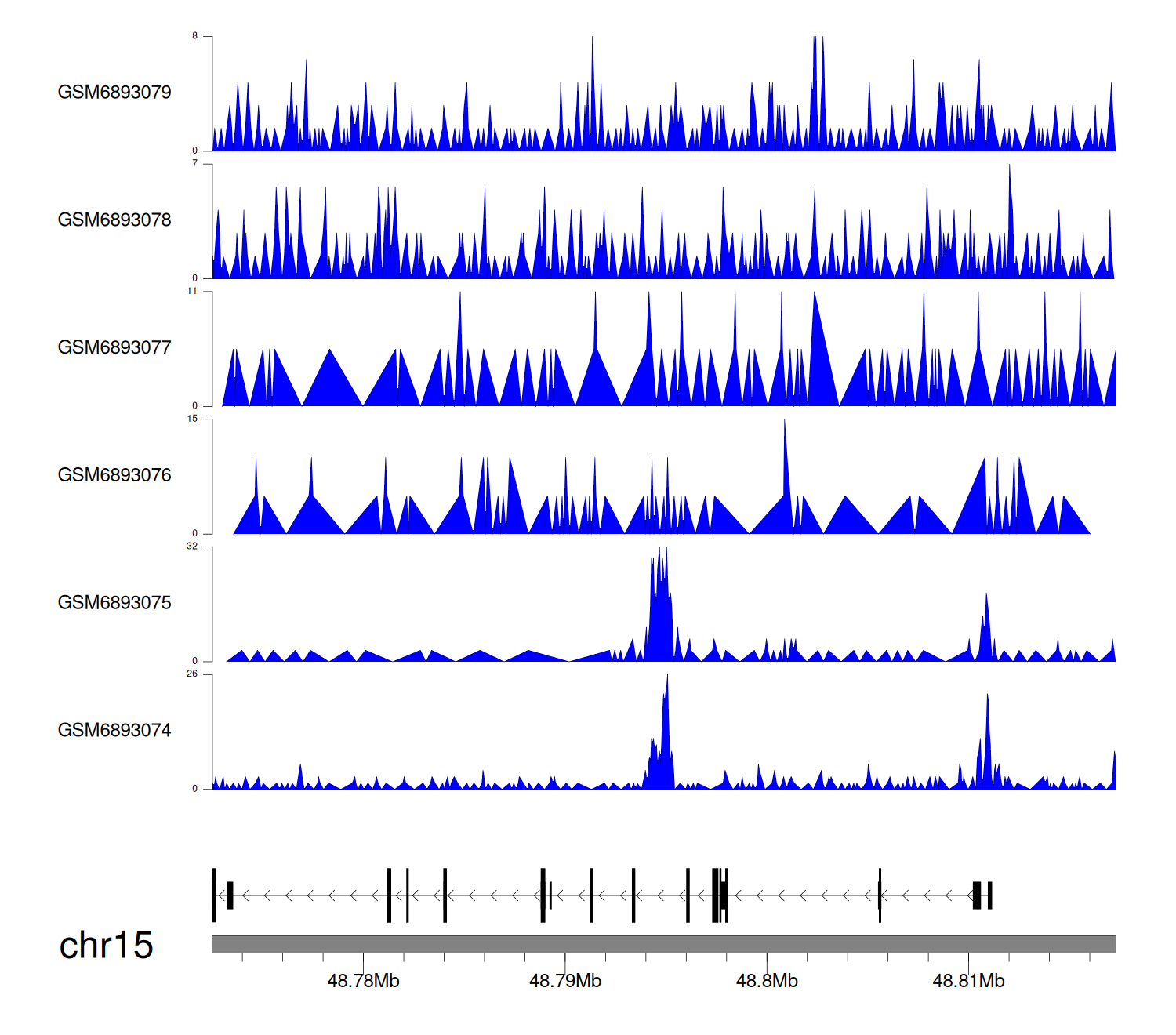Click the leftmost exon of the gene model
This screenshot has height=1035, width=1176.
pos(214,895)
